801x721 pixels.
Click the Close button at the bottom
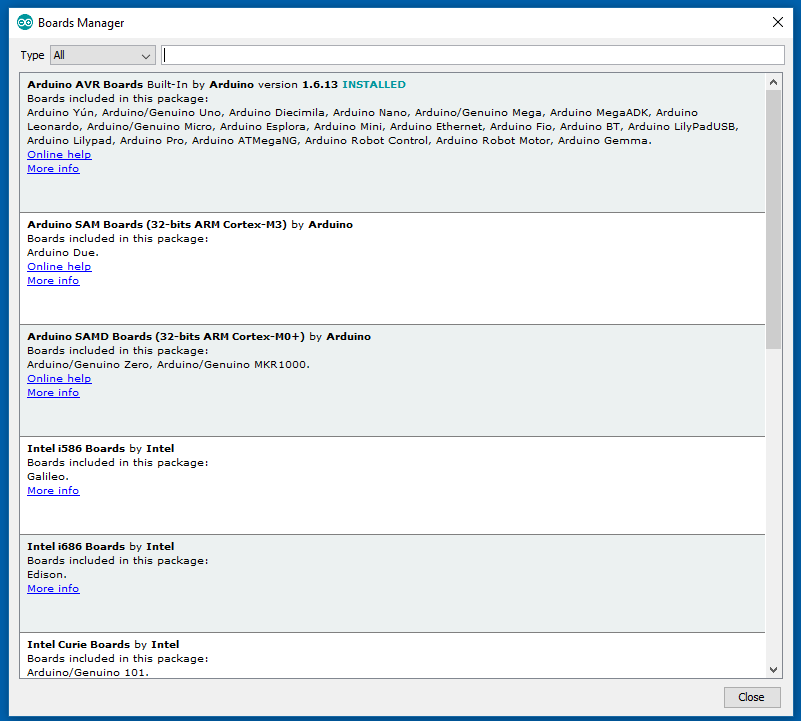click(751, 697)
